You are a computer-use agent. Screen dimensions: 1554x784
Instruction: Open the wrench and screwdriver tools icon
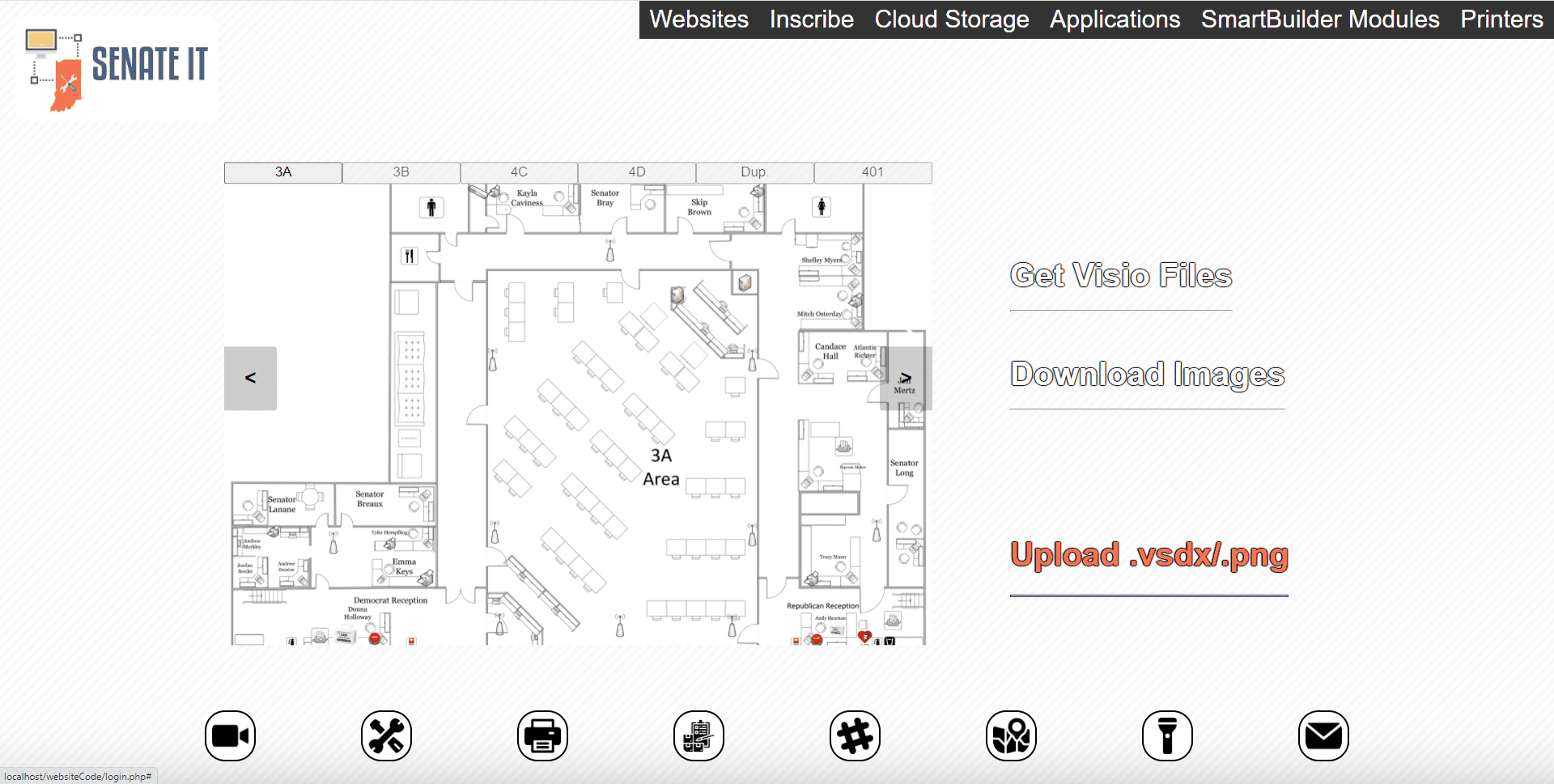386,736
